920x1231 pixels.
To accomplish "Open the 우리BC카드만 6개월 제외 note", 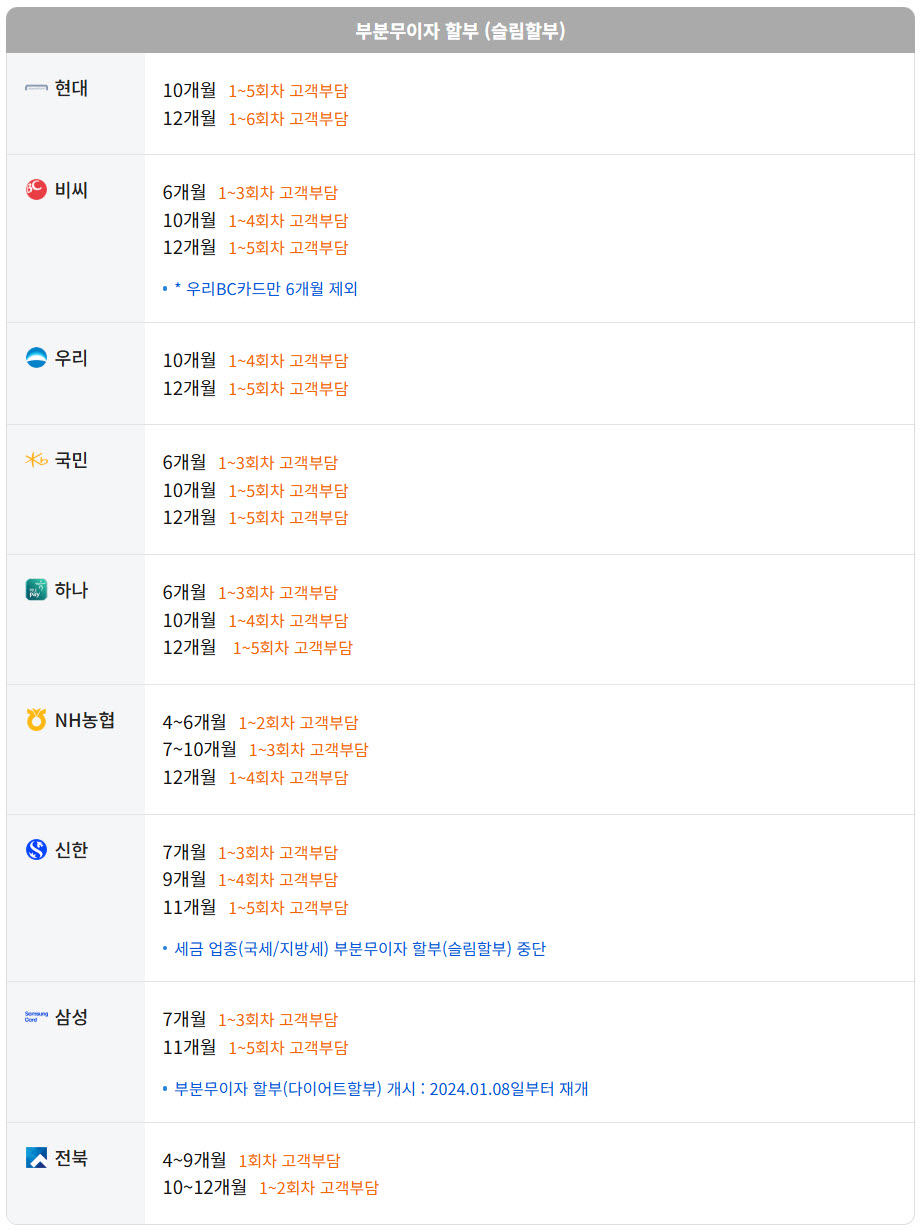I will (x=265, y=289).
